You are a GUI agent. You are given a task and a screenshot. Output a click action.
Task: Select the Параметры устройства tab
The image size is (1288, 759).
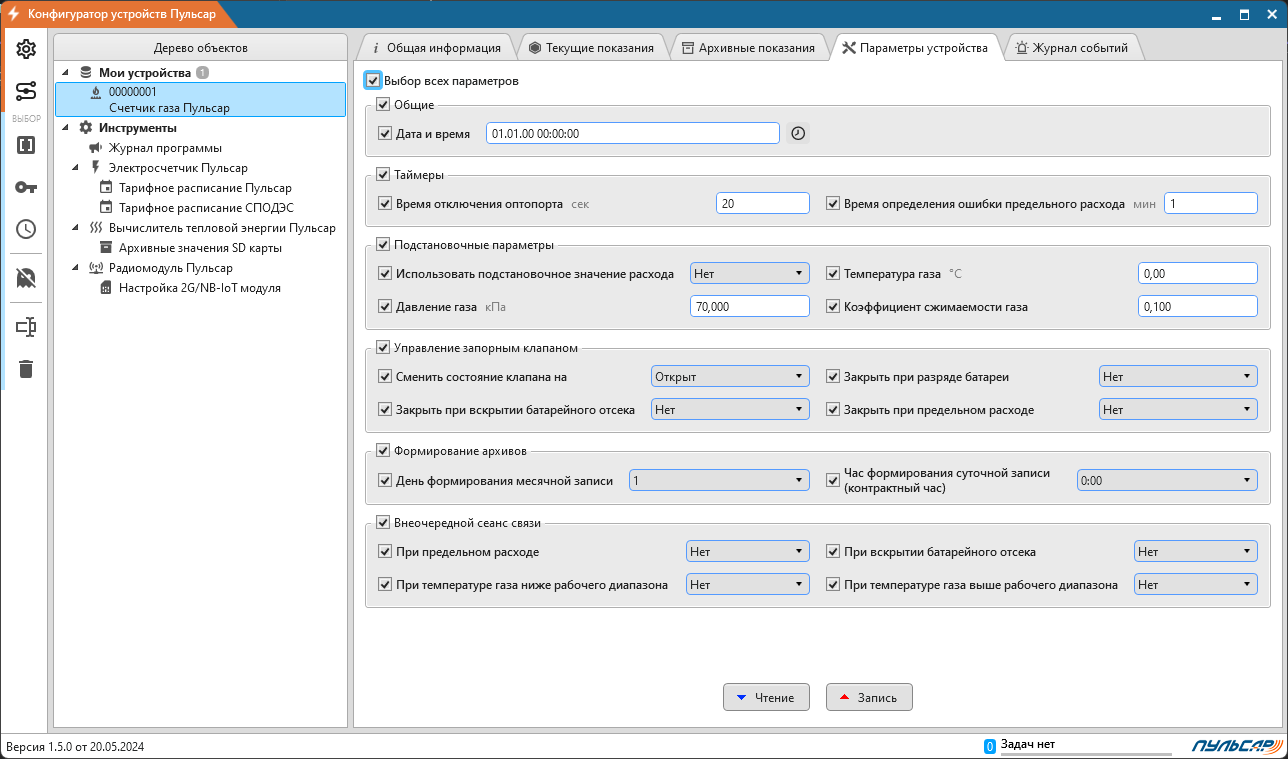(x=915, y=48)
